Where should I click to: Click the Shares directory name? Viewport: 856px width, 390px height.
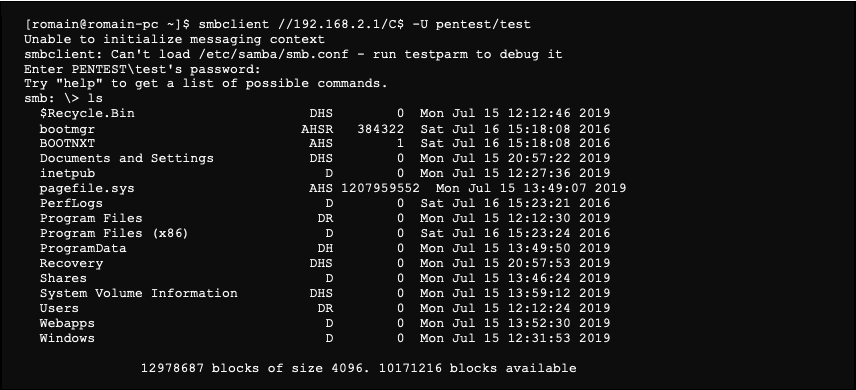(63, 278)
